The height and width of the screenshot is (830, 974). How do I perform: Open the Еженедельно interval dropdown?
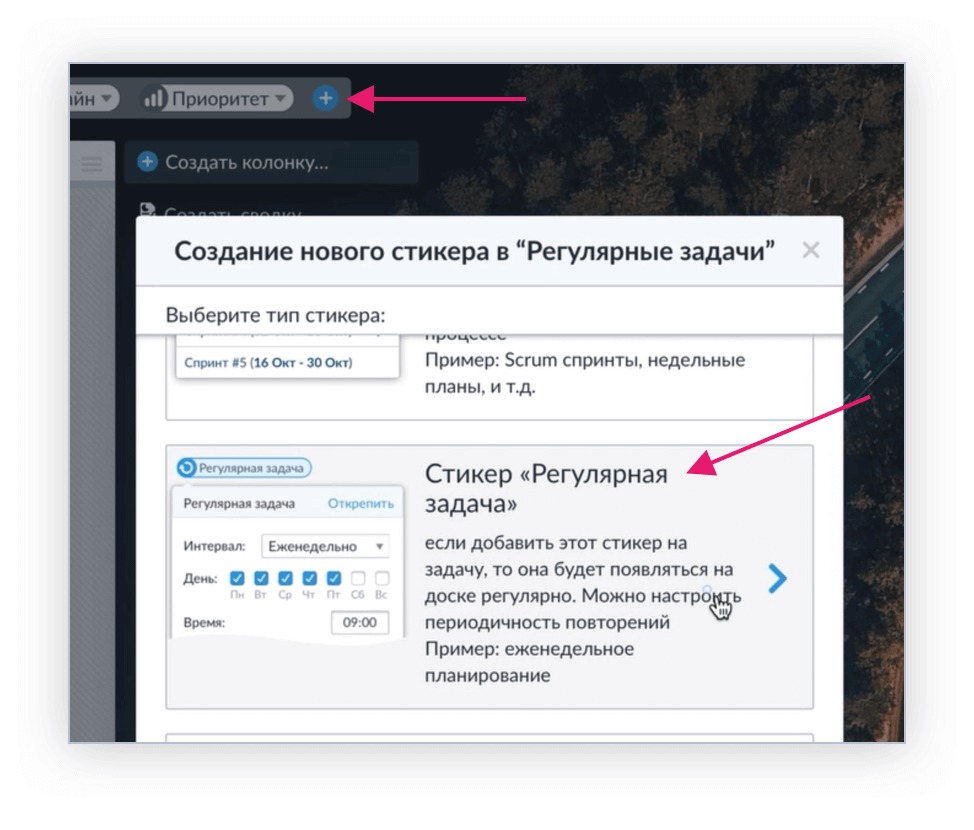pos(325,546)
